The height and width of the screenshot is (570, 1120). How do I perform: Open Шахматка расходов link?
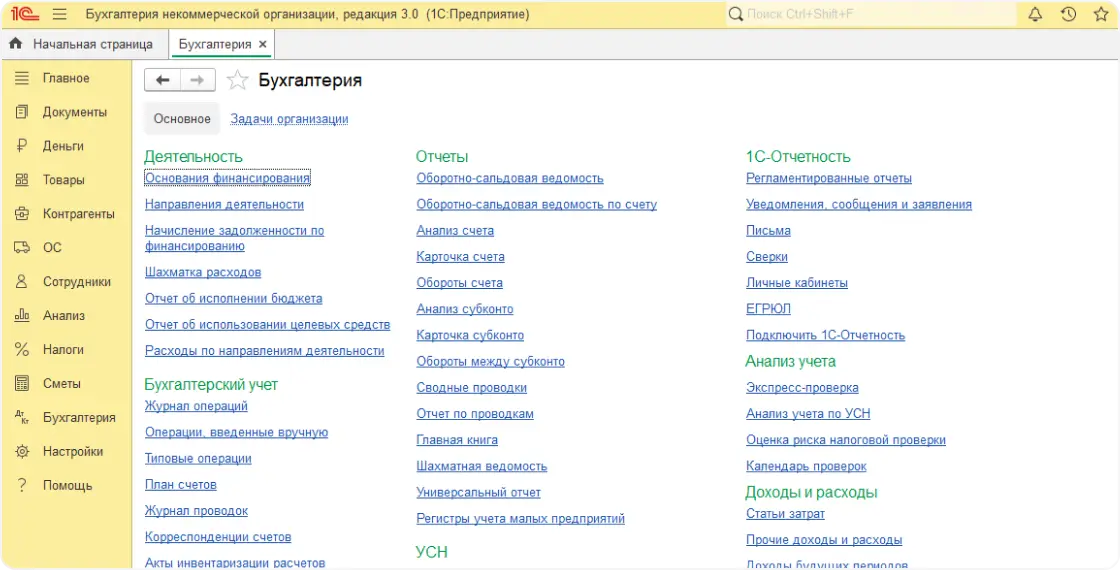point(203,272)
